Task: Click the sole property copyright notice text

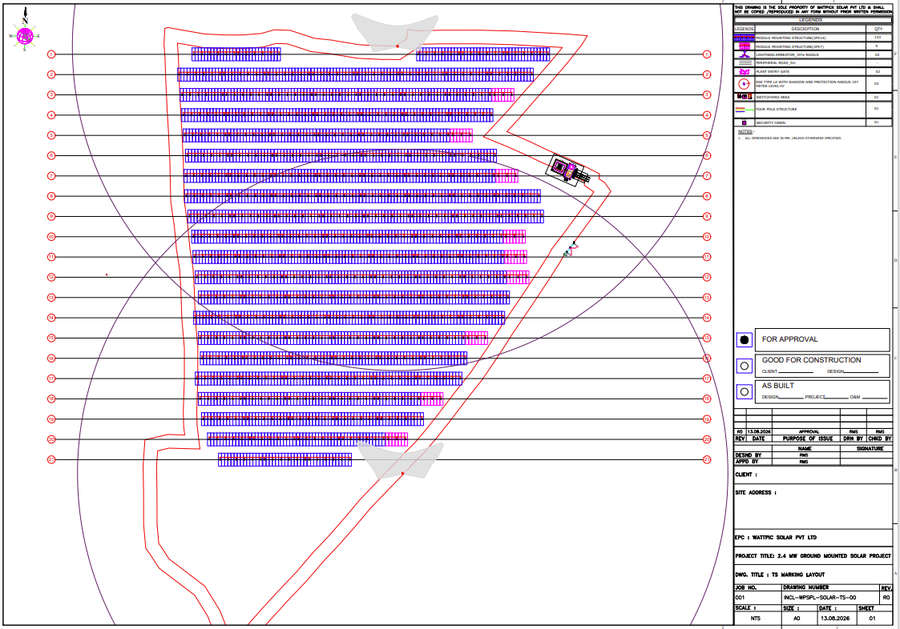Action: click(813, 9)
